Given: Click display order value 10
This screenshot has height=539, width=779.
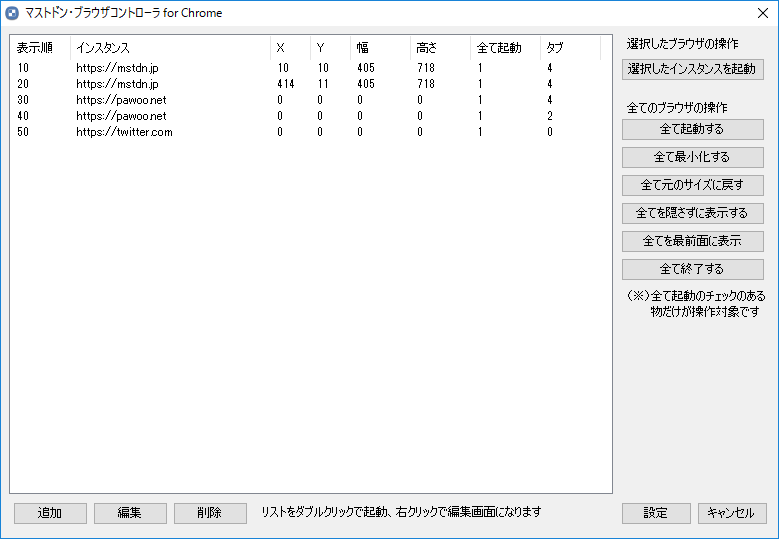Looking at the screenshot, I should 23,68.
